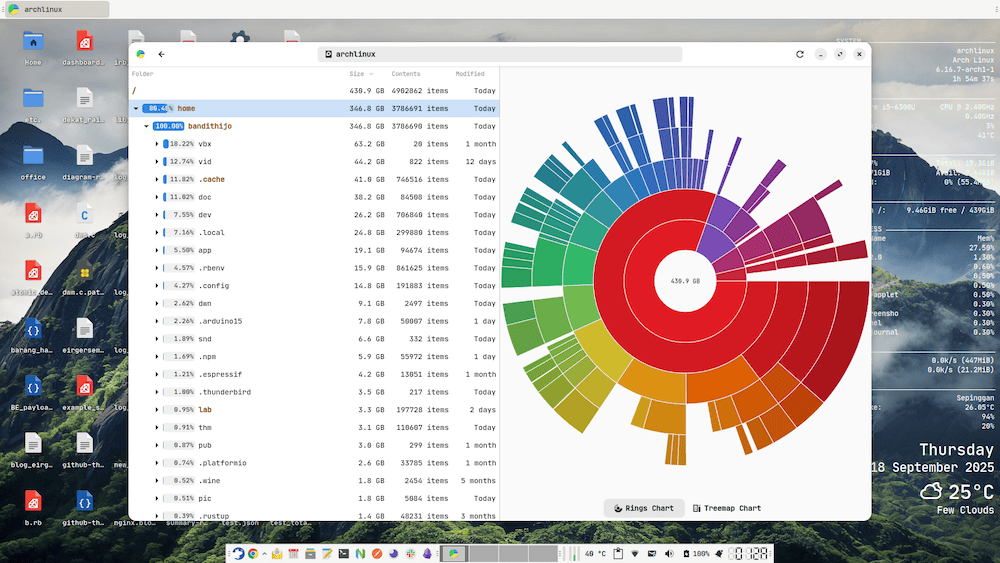1000x563 pixels.
Task: Open Chrome from the taskbar
Action: coord(253,553)
